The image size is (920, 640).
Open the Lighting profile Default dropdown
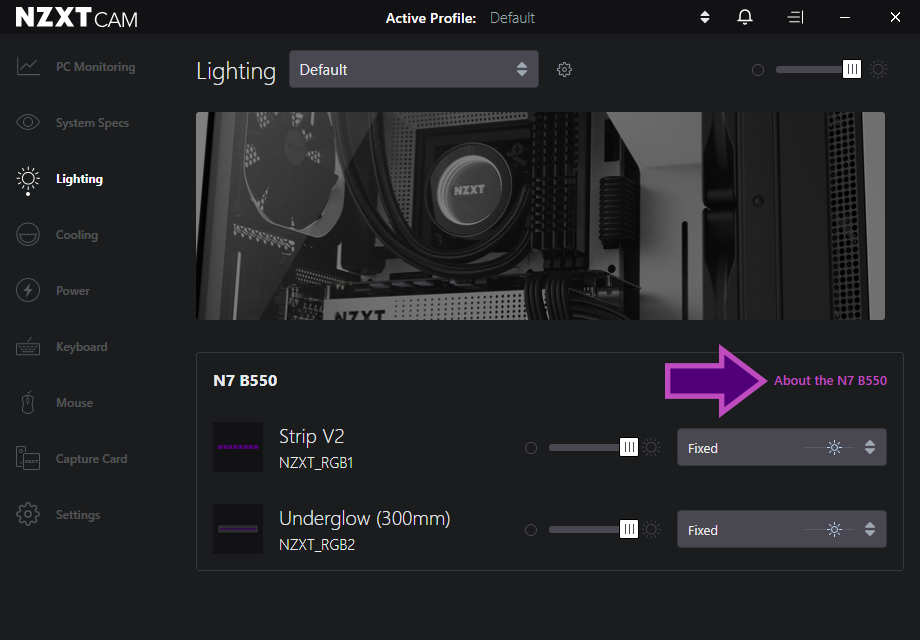(x=414, y=69)
